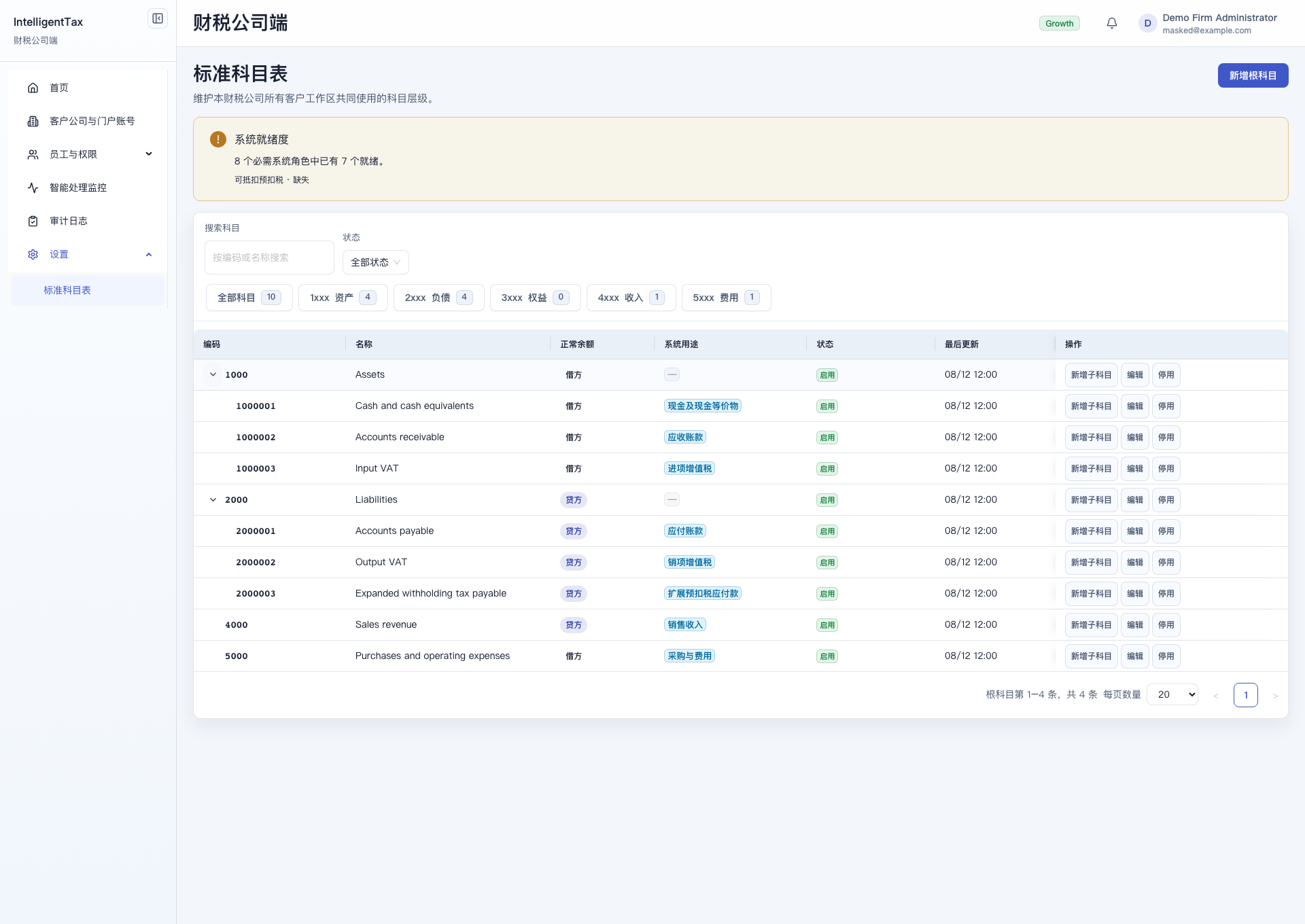Click the home icon beside 首页
1305x924 pixels.
pos(33,88)
